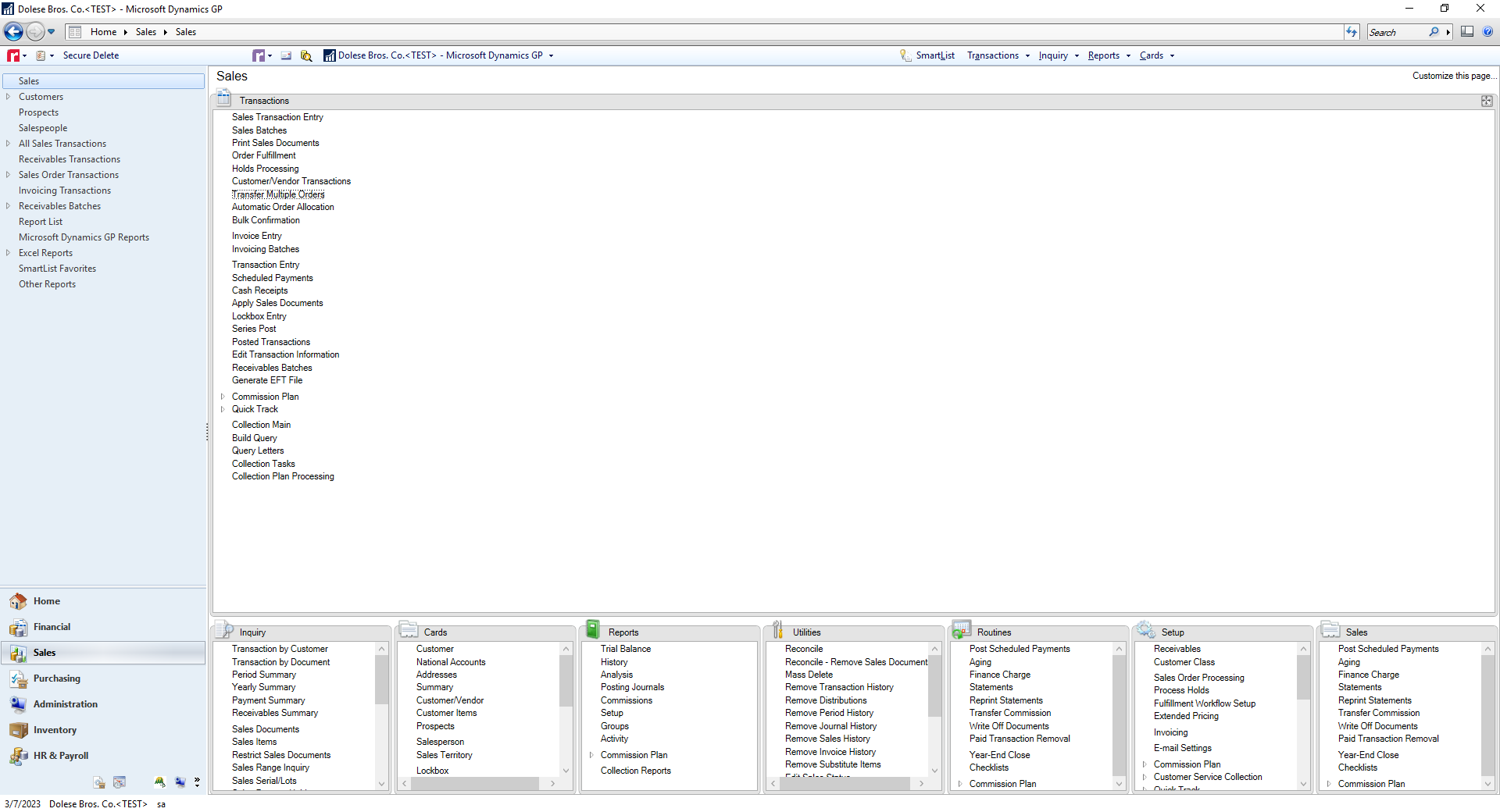The image size is (1500, 812).
Task: Open the Collection Main link
Action: (x=261, y=425)
